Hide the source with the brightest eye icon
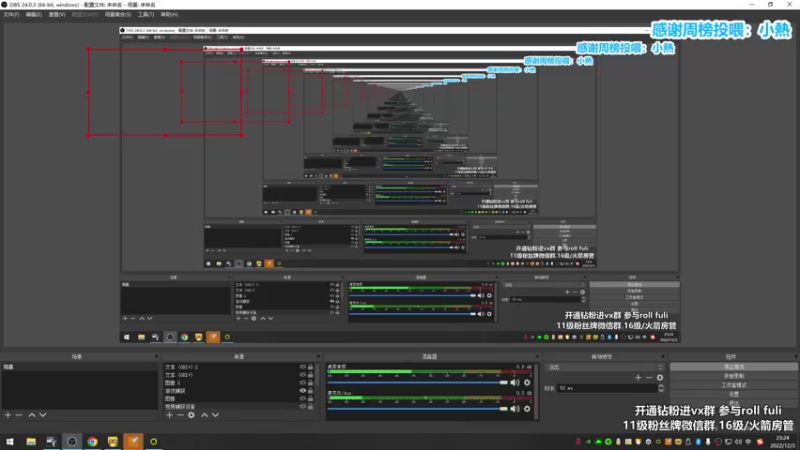Image resolution: width=800 pixels, height=450 pixels. click(x=303, y=391)
